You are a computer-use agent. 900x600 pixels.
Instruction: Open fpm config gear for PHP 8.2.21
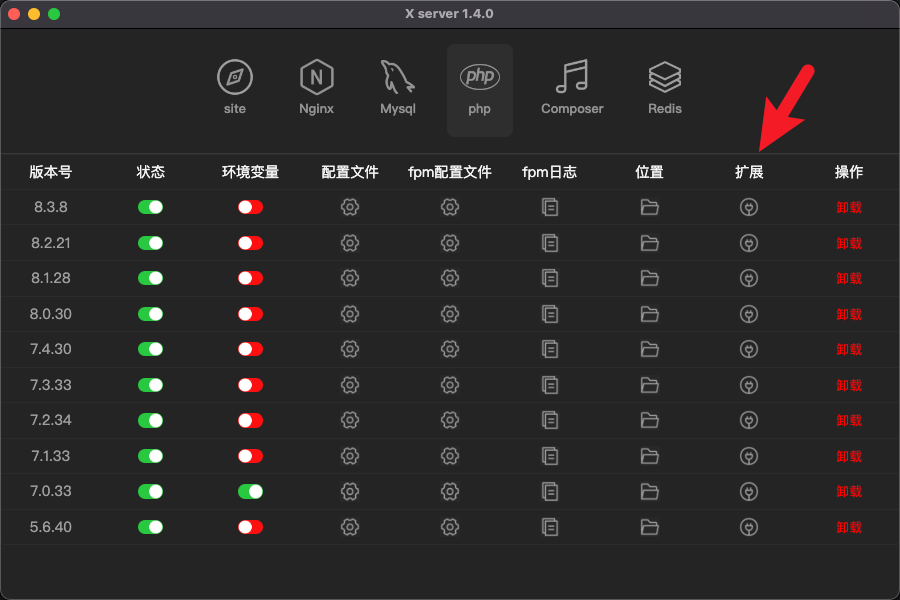(450, 243)
